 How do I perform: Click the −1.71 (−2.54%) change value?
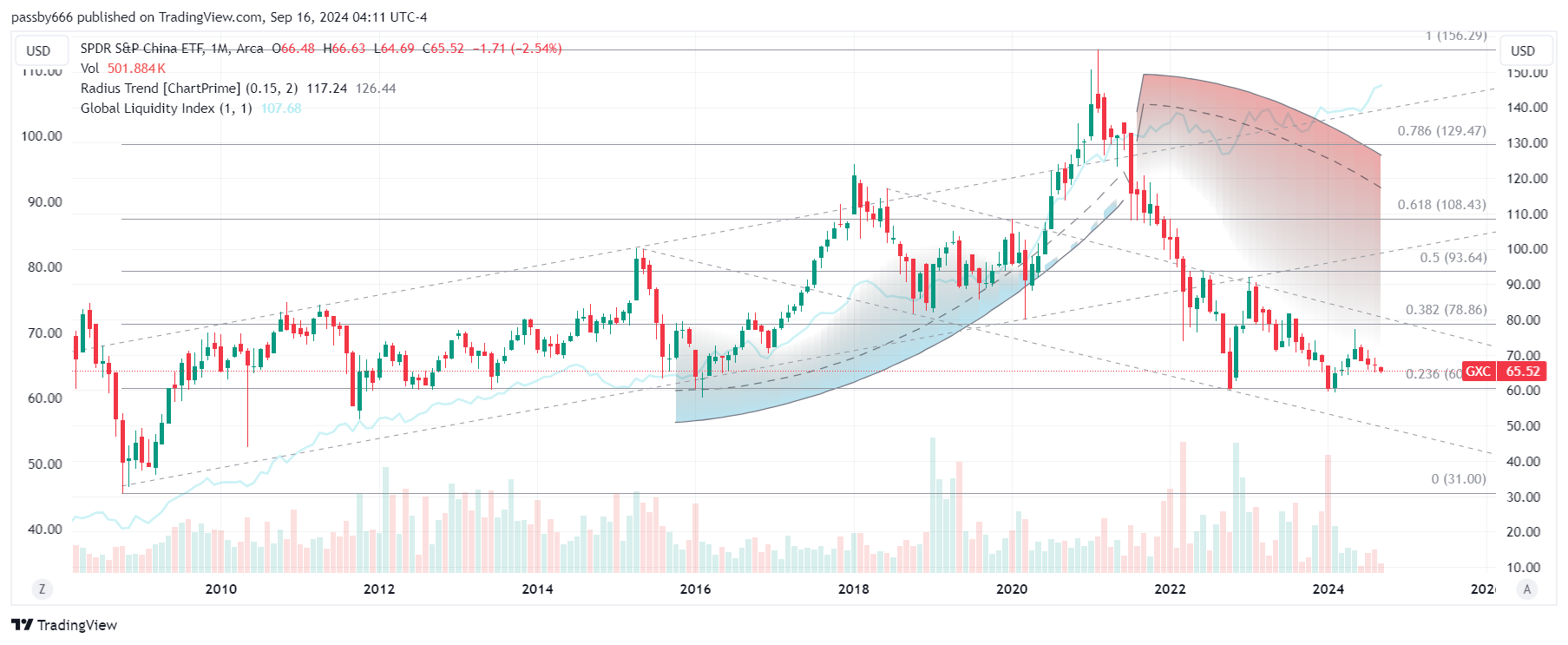pos(517,49)
